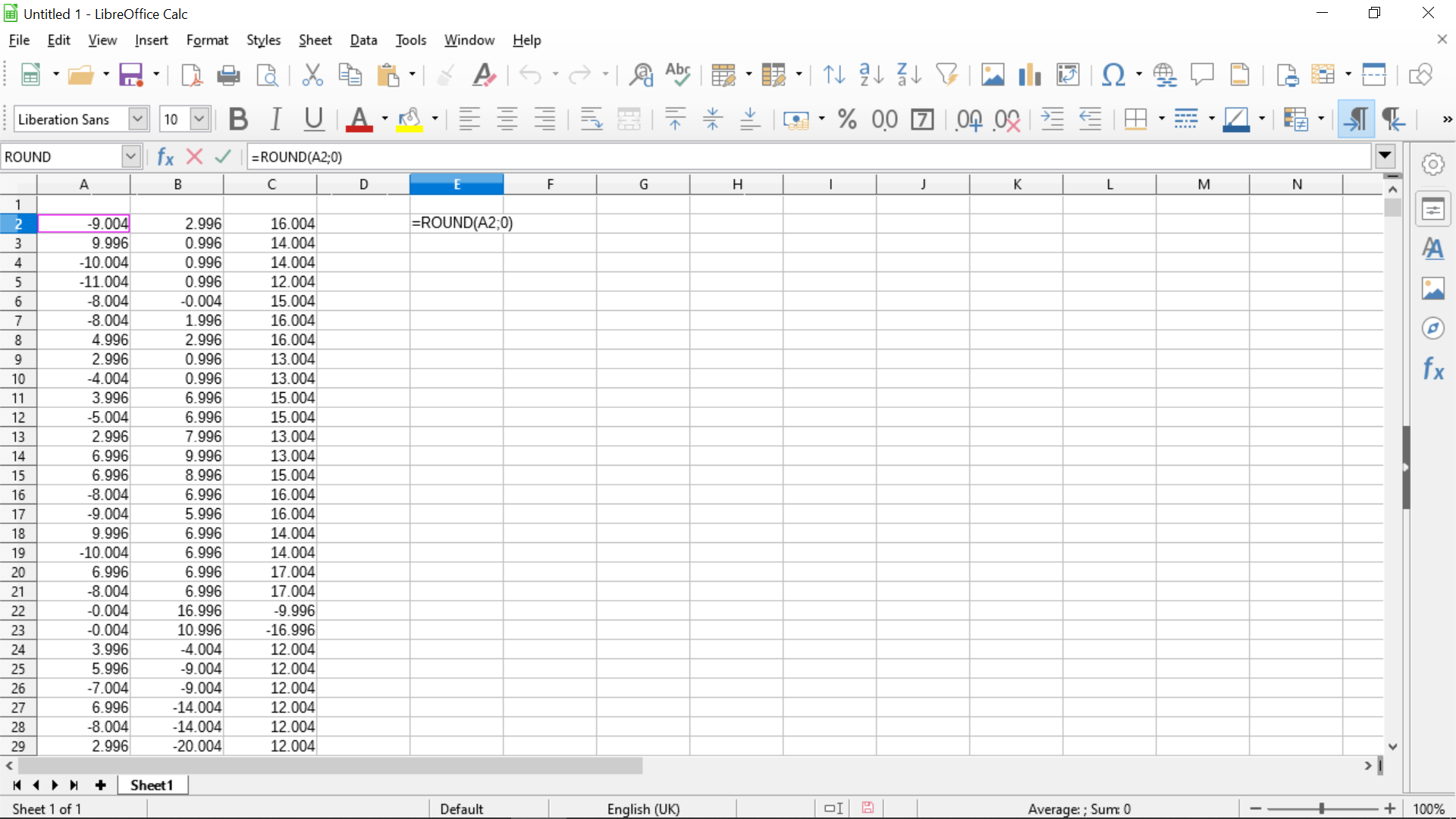Click the Sort Ascending icon
The image size is (1456, 819).
[x=871, y=74]
